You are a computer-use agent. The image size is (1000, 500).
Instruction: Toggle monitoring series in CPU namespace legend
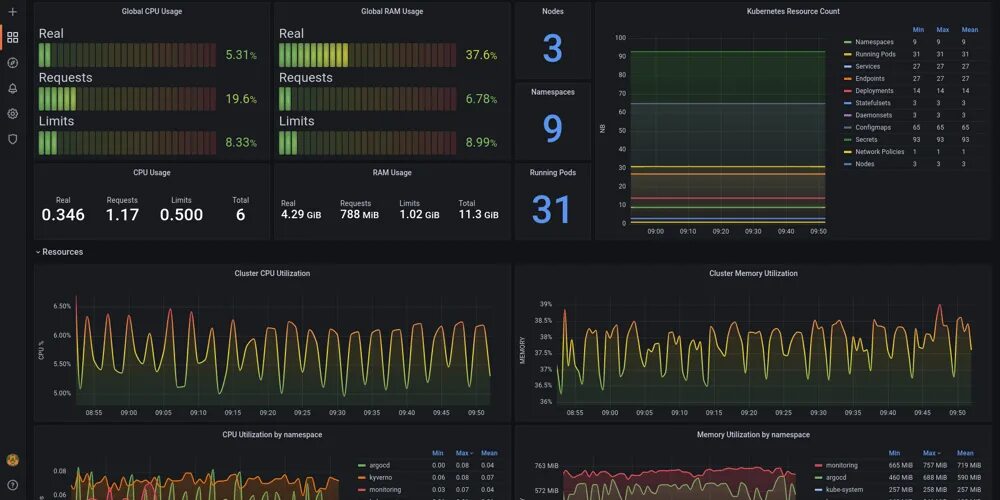(x=385, y=490)
